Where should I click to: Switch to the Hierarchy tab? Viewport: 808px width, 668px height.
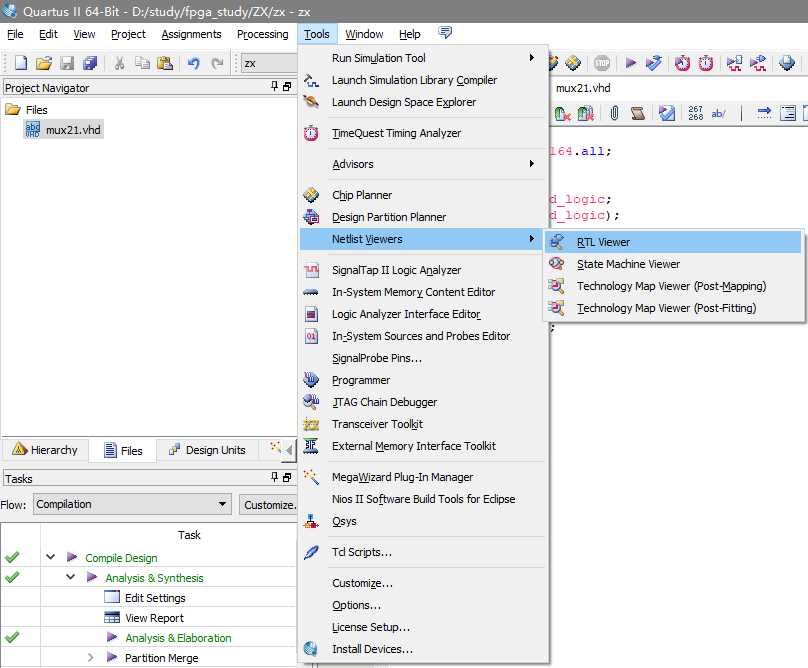click(45, 450)
